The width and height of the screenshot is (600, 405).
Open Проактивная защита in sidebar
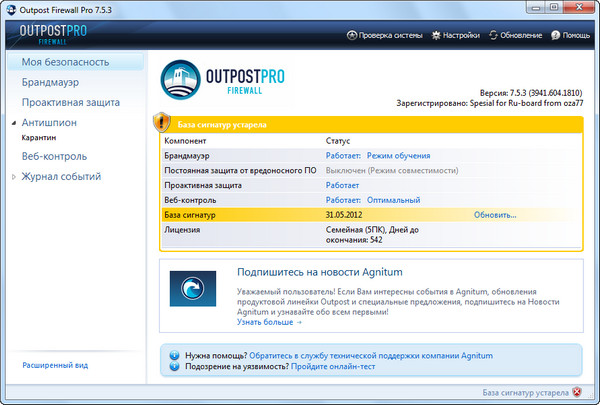(70, 102)
